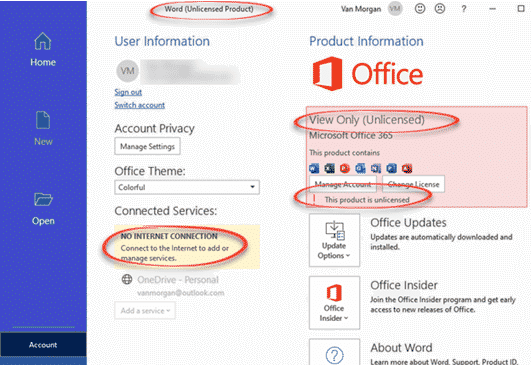
Task: Click the large user VM profile picture
Action: [128, 71]
